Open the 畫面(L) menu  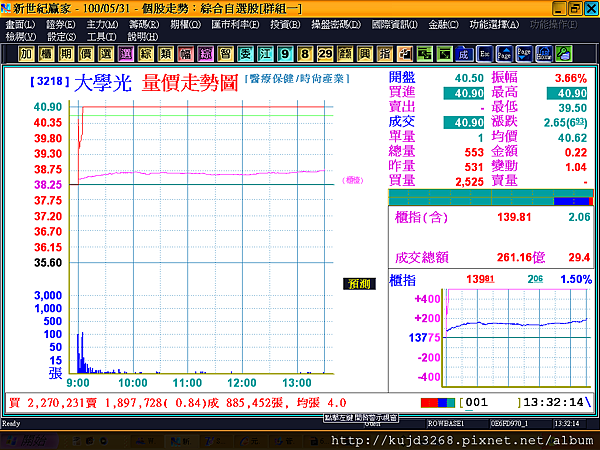pos(20,25)
